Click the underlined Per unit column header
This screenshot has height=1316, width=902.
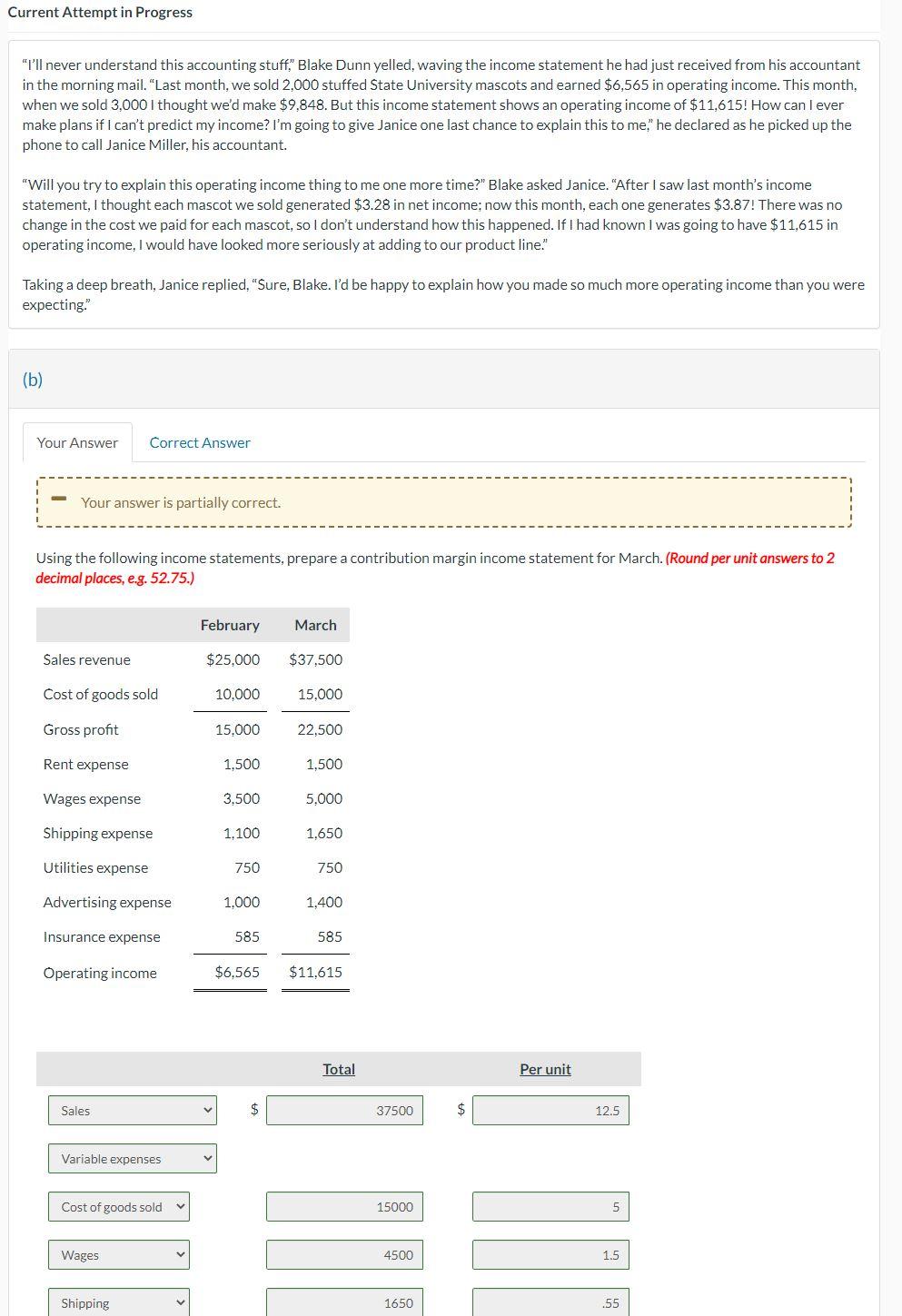(x=544, y=1069)
